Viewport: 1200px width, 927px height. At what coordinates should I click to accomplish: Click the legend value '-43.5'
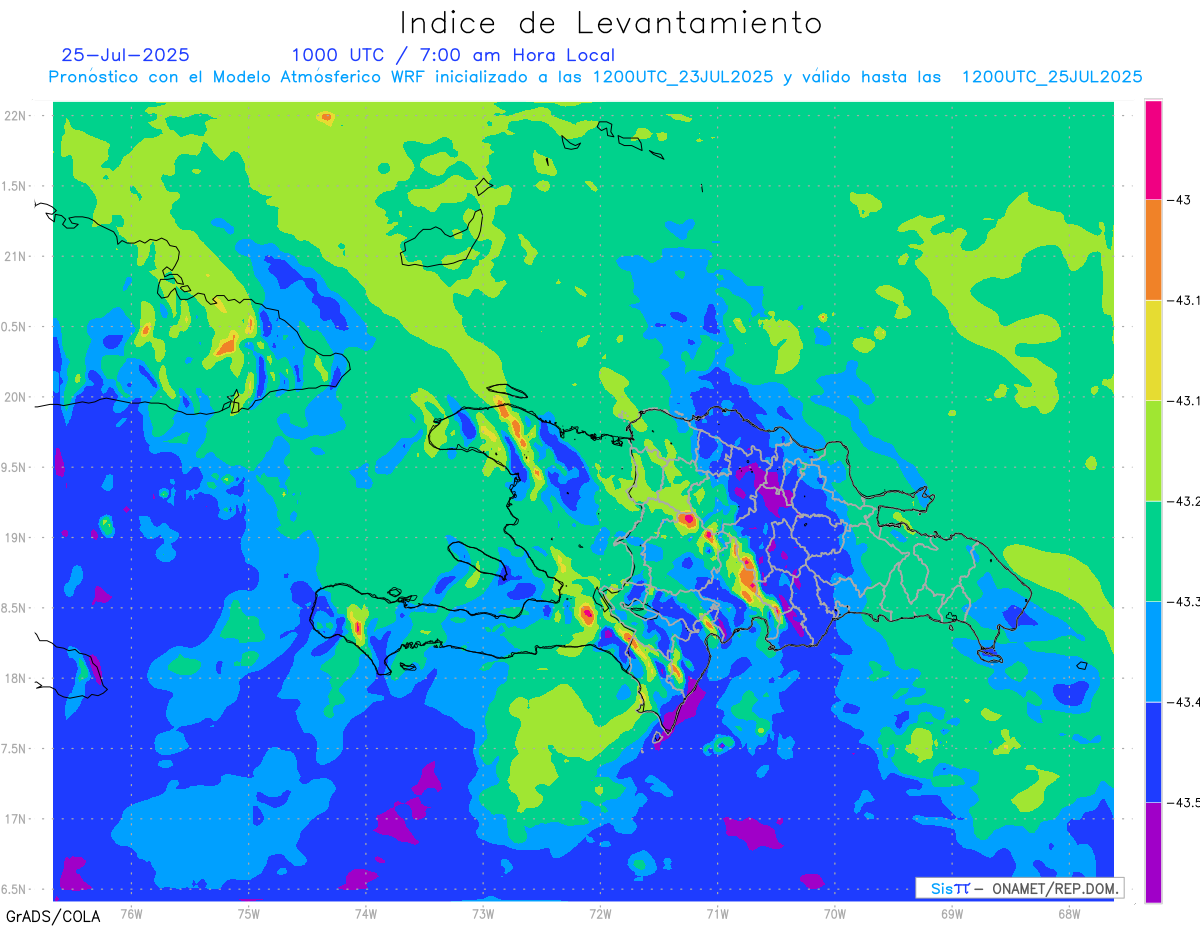coord(1183,802)
